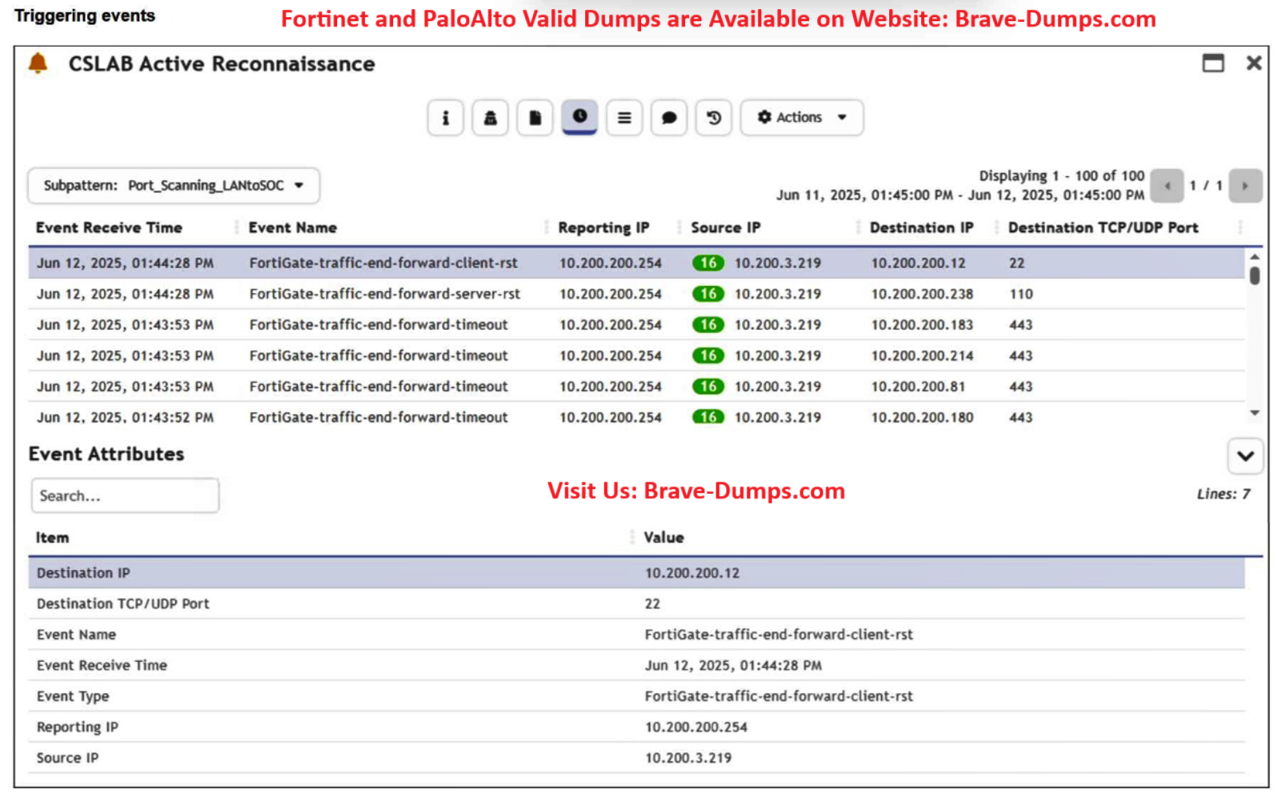
Task: Open the Actions dropdown menu
Action: point(802,118)
